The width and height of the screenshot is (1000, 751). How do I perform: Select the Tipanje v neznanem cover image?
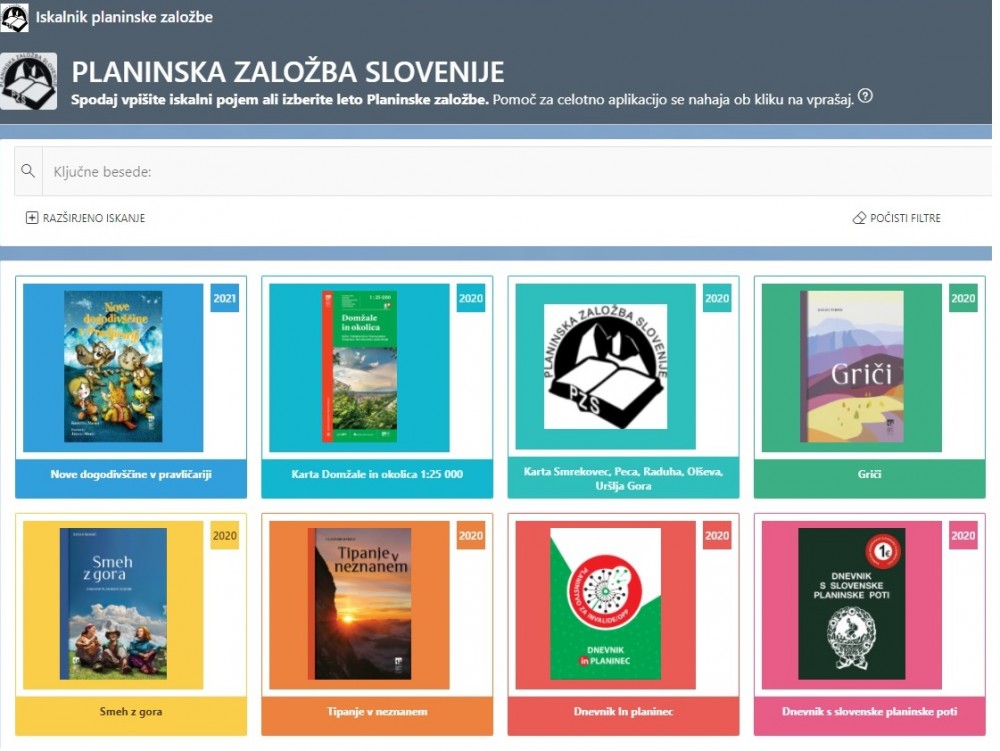359,605
